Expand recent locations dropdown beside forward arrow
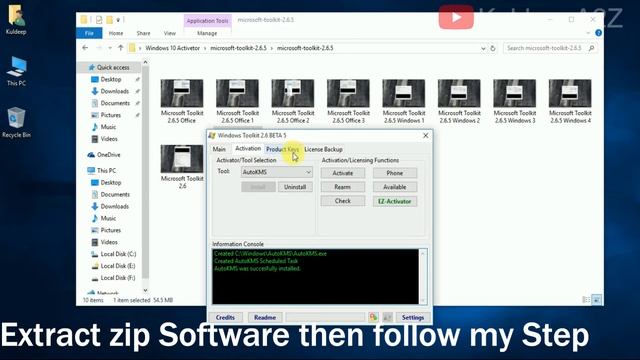Screen dimensions: 640x360 pyautogui.click(x=110, y=48)
